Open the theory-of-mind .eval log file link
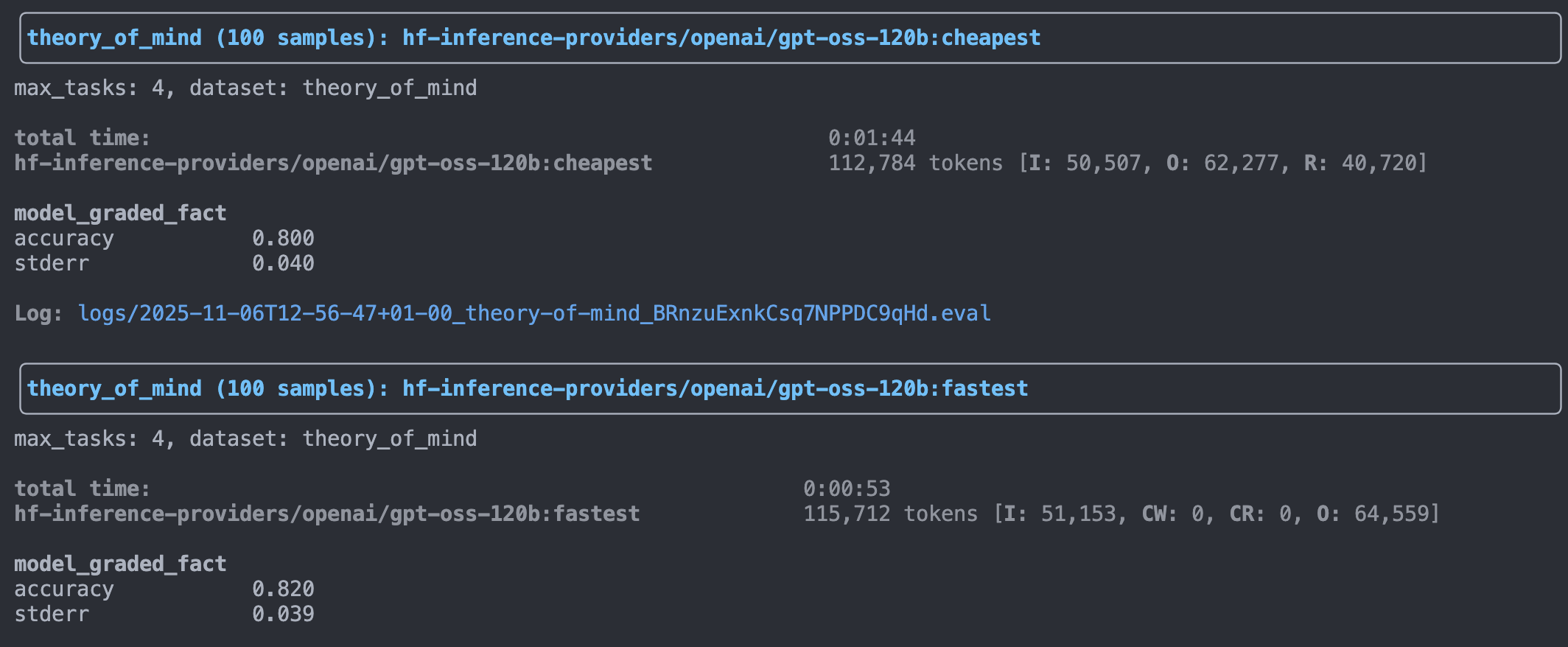Image resolution: width=1568 pixels, height=647 pixels. (534, 314)
